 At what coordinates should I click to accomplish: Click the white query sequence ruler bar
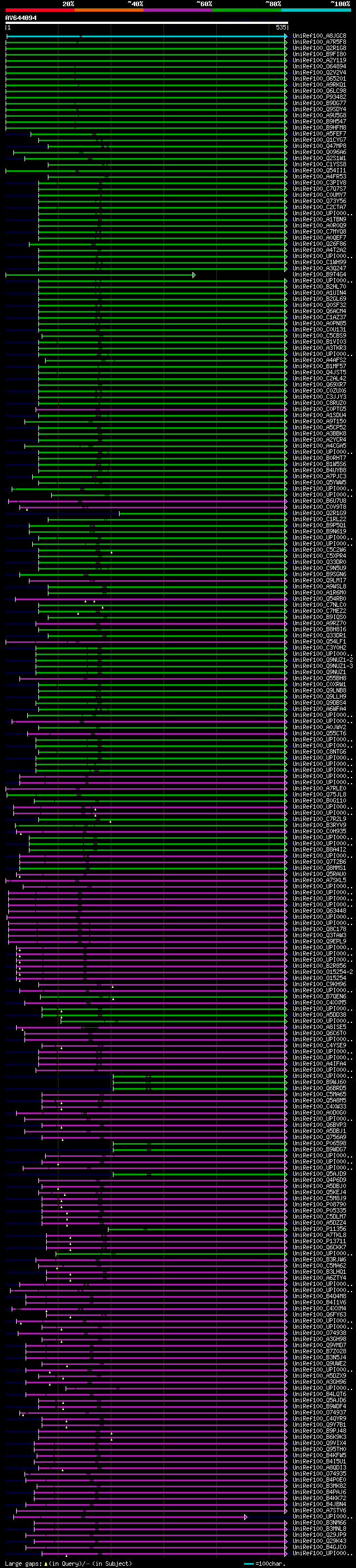point(147,23)
